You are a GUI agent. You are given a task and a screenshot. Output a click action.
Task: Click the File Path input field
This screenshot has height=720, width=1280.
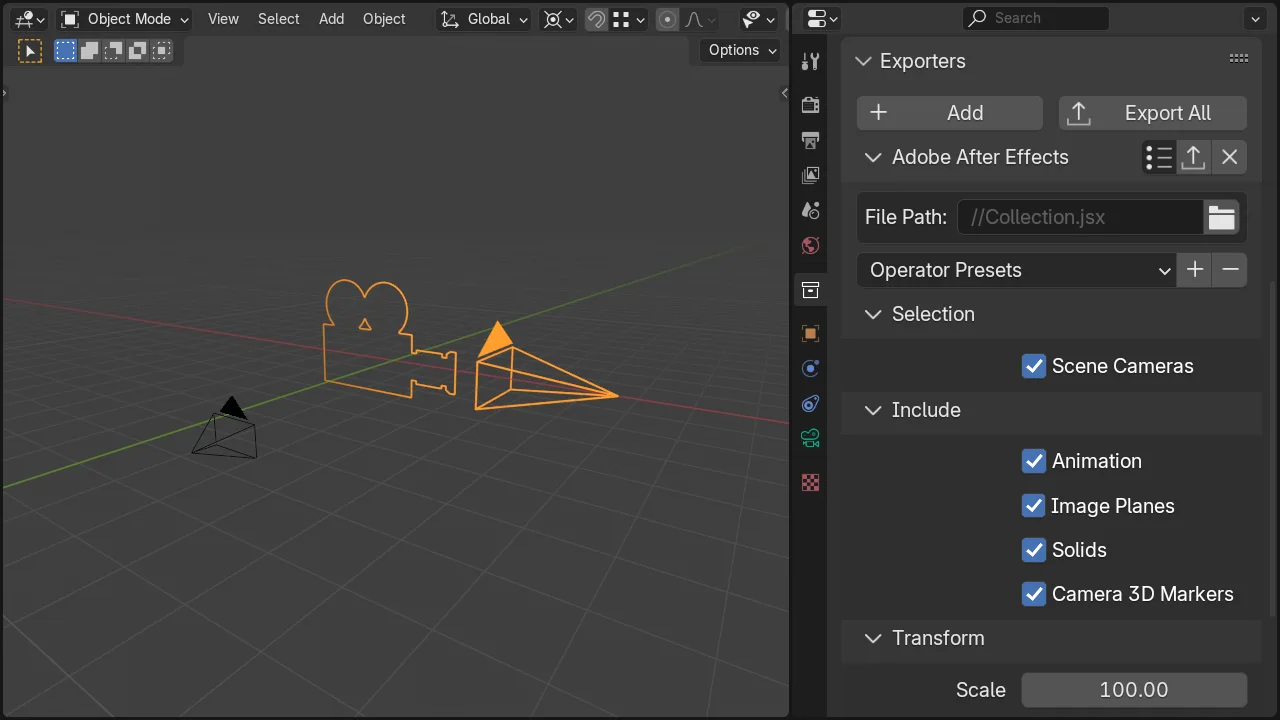1080,217
